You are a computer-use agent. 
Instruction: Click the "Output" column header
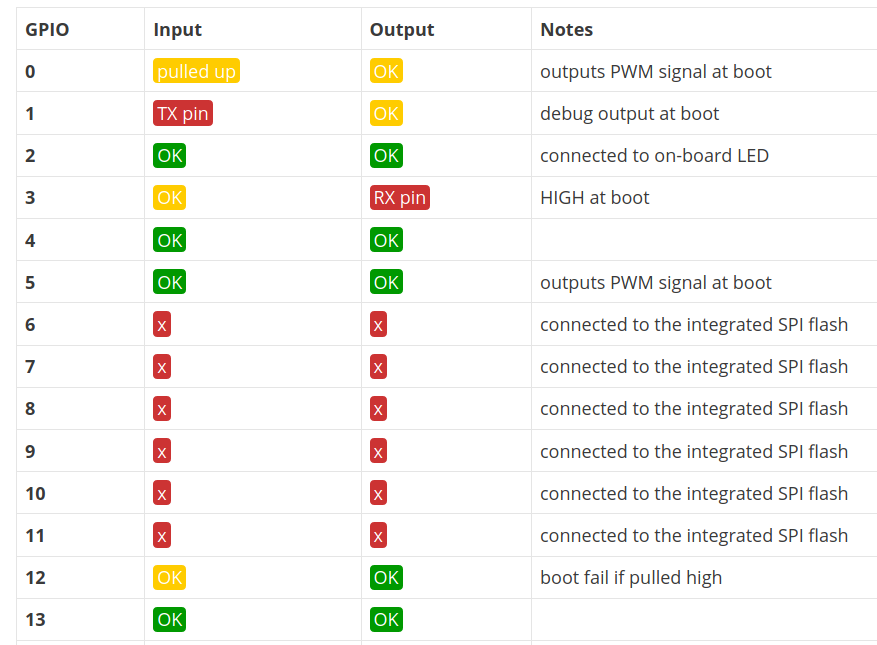[x=402, y=30]
